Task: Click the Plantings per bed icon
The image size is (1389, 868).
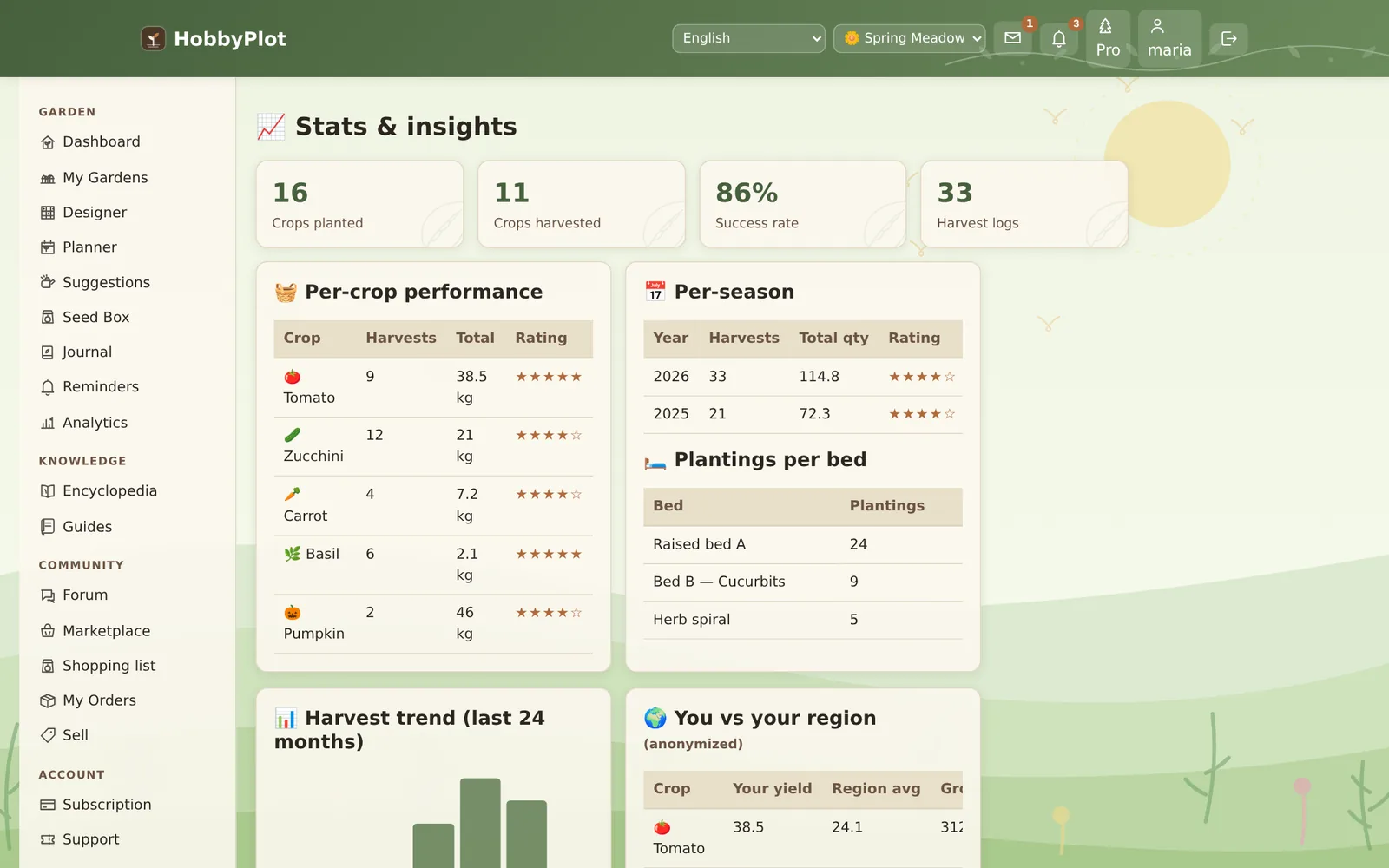Action: point(655,461)
